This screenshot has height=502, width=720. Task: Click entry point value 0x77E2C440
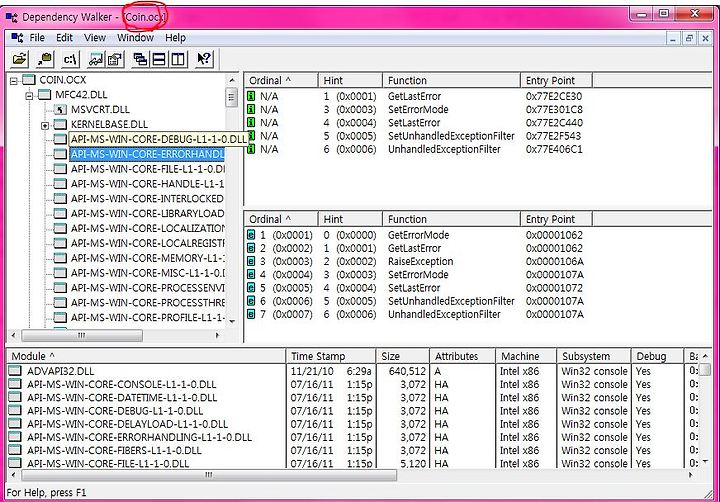(x=554, y=123)
